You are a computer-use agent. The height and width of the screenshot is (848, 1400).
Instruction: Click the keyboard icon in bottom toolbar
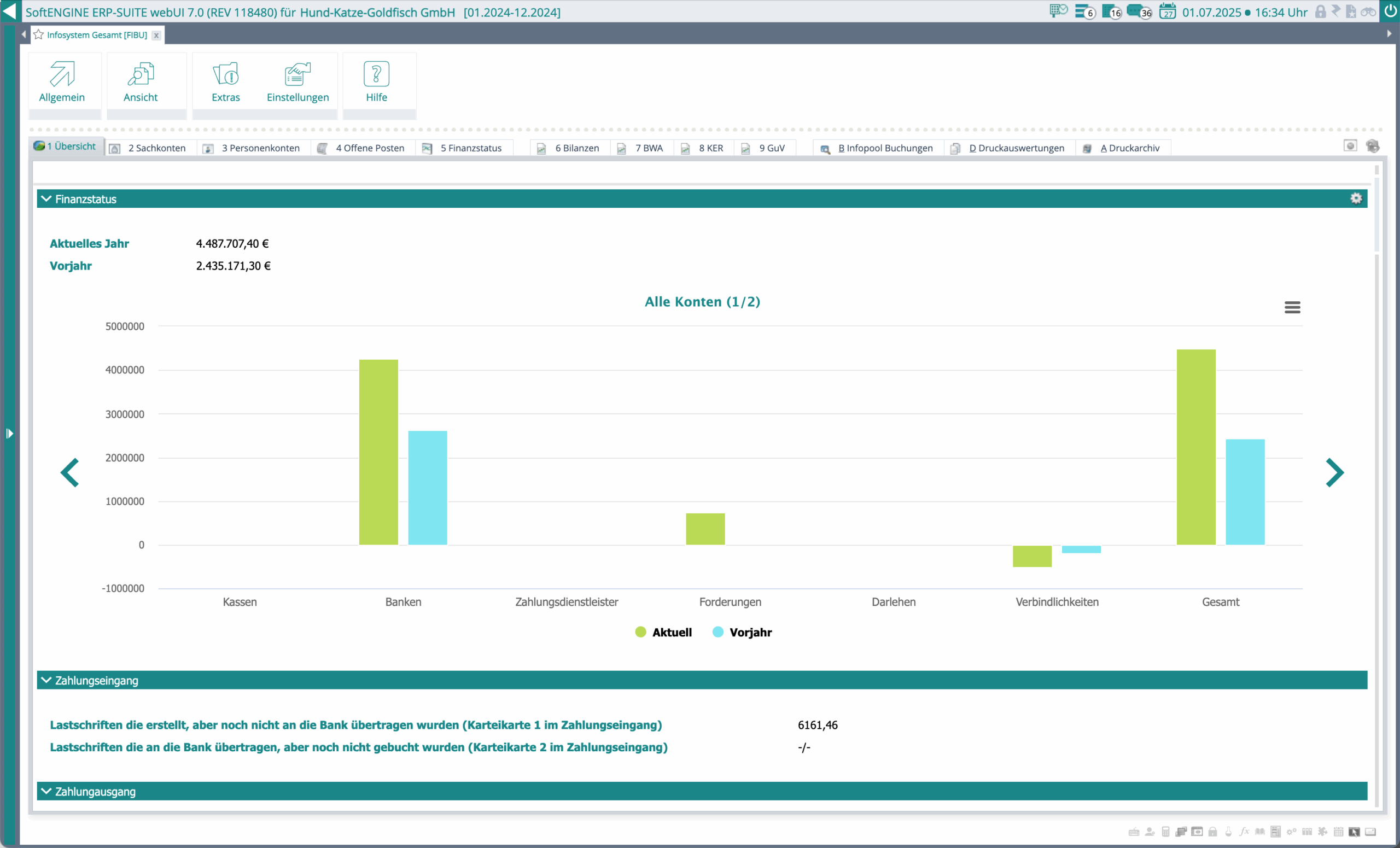(x=1134, y=832)
